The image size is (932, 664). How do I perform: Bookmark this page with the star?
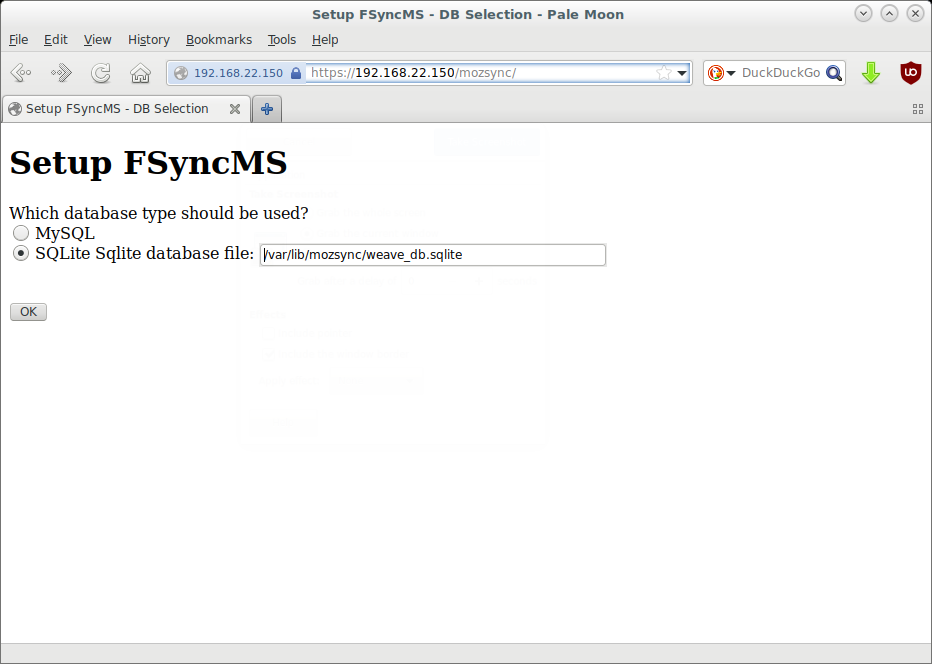pos(663,73)
